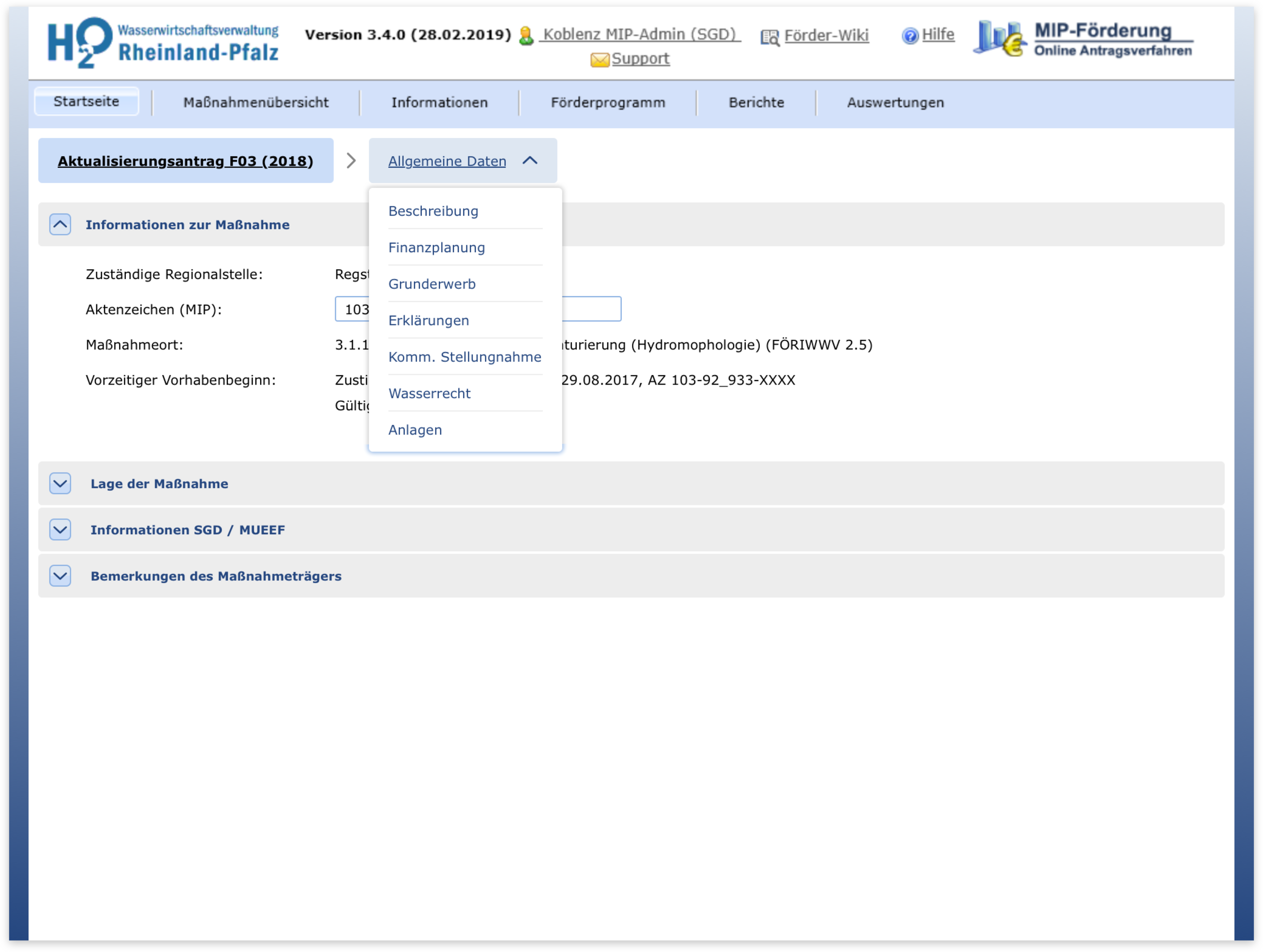Expand the Informationen SGD / MUEEF section
Screen dimensions: 1263x952
(60, 530)
